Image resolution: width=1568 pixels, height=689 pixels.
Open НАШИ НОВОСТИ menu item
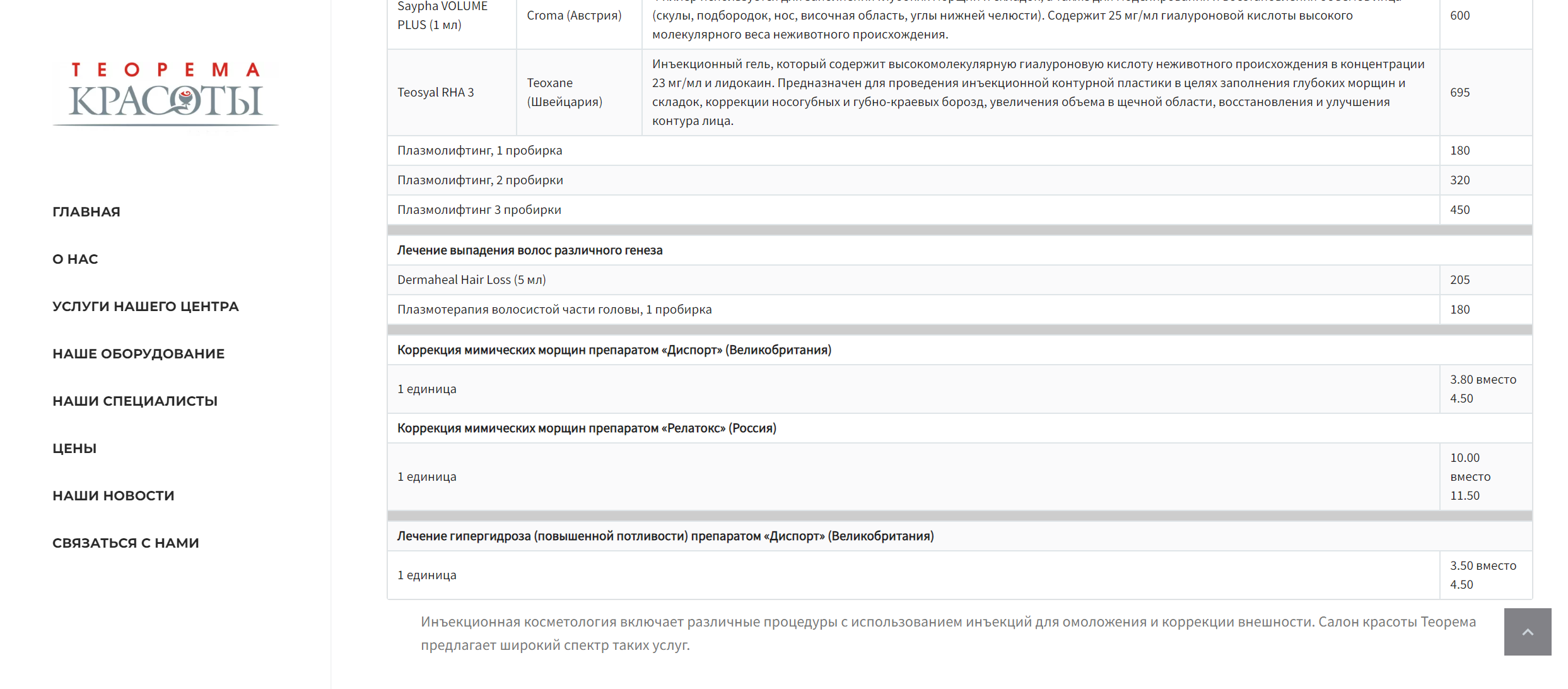click(114, 496)
